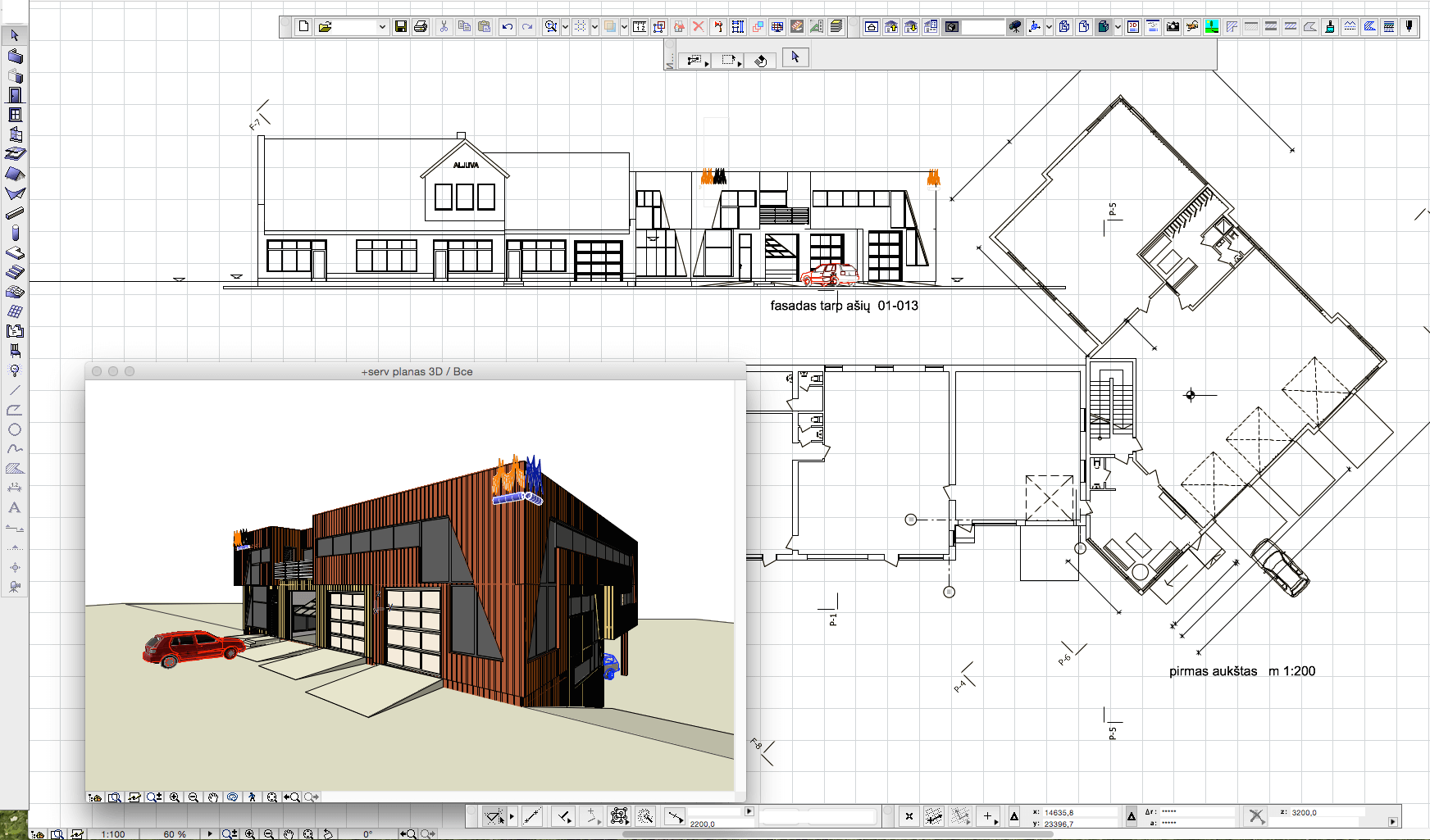This screenshot has height=840, width=1430.
Task: Click the orbit icon in 3D window bar
Action: (x=232, y=797)
